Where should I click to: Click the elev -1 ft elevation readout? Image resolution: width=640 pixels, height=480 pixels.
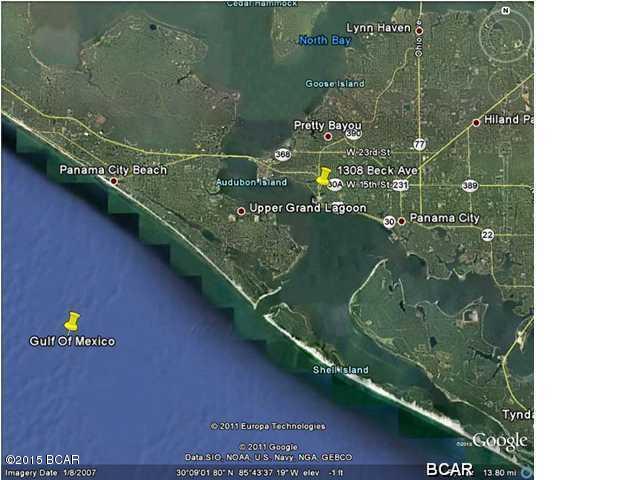[324, 473]
